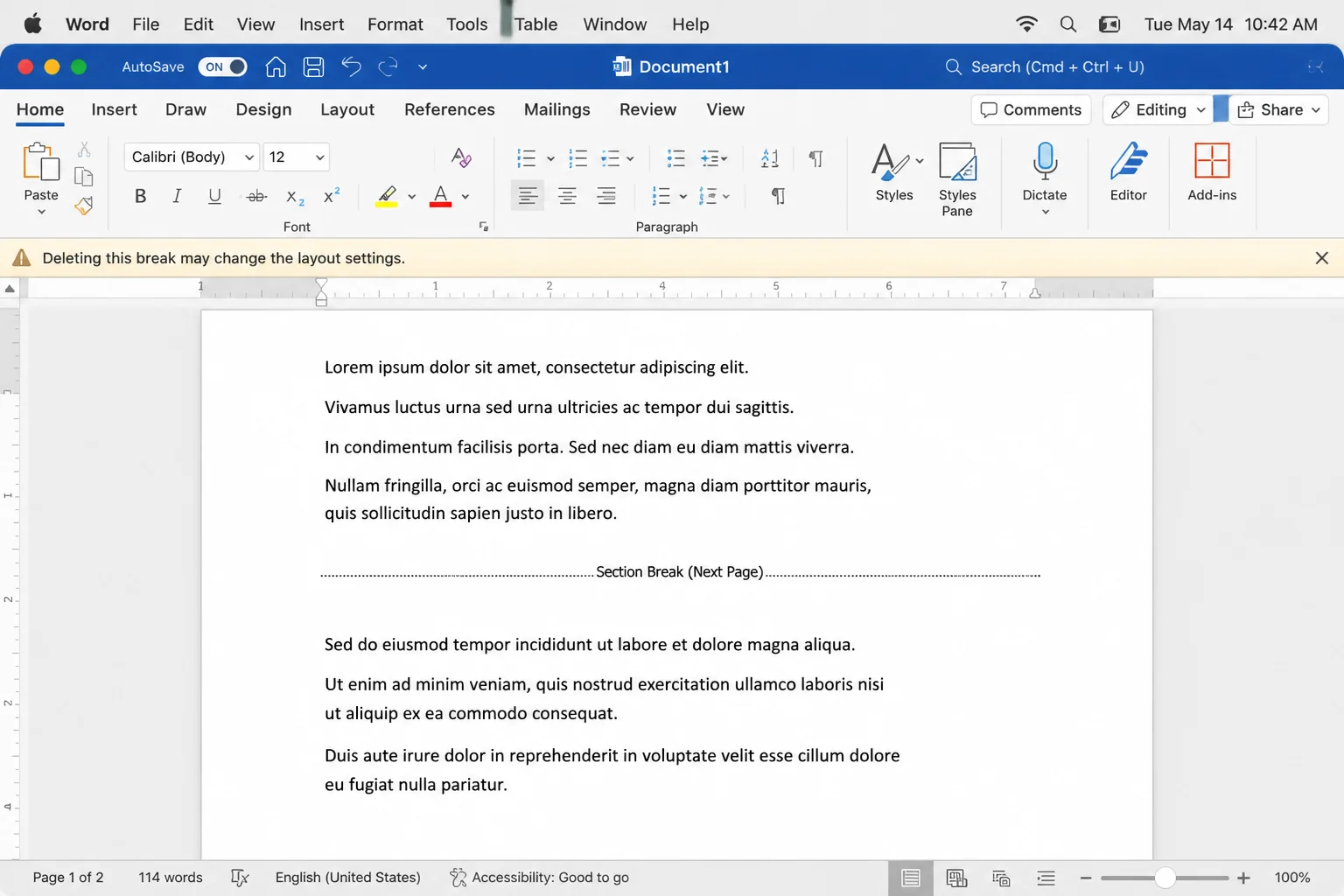Align text to the right

point(606,196)
